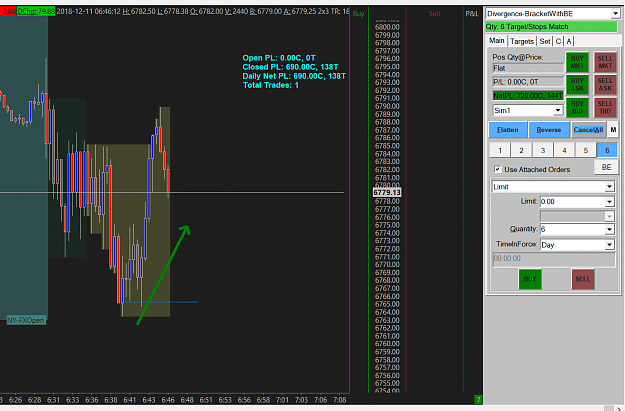Click the current price marker 6779.13
The height and width of the screenshot is (411, 625).
pos(387,193)
